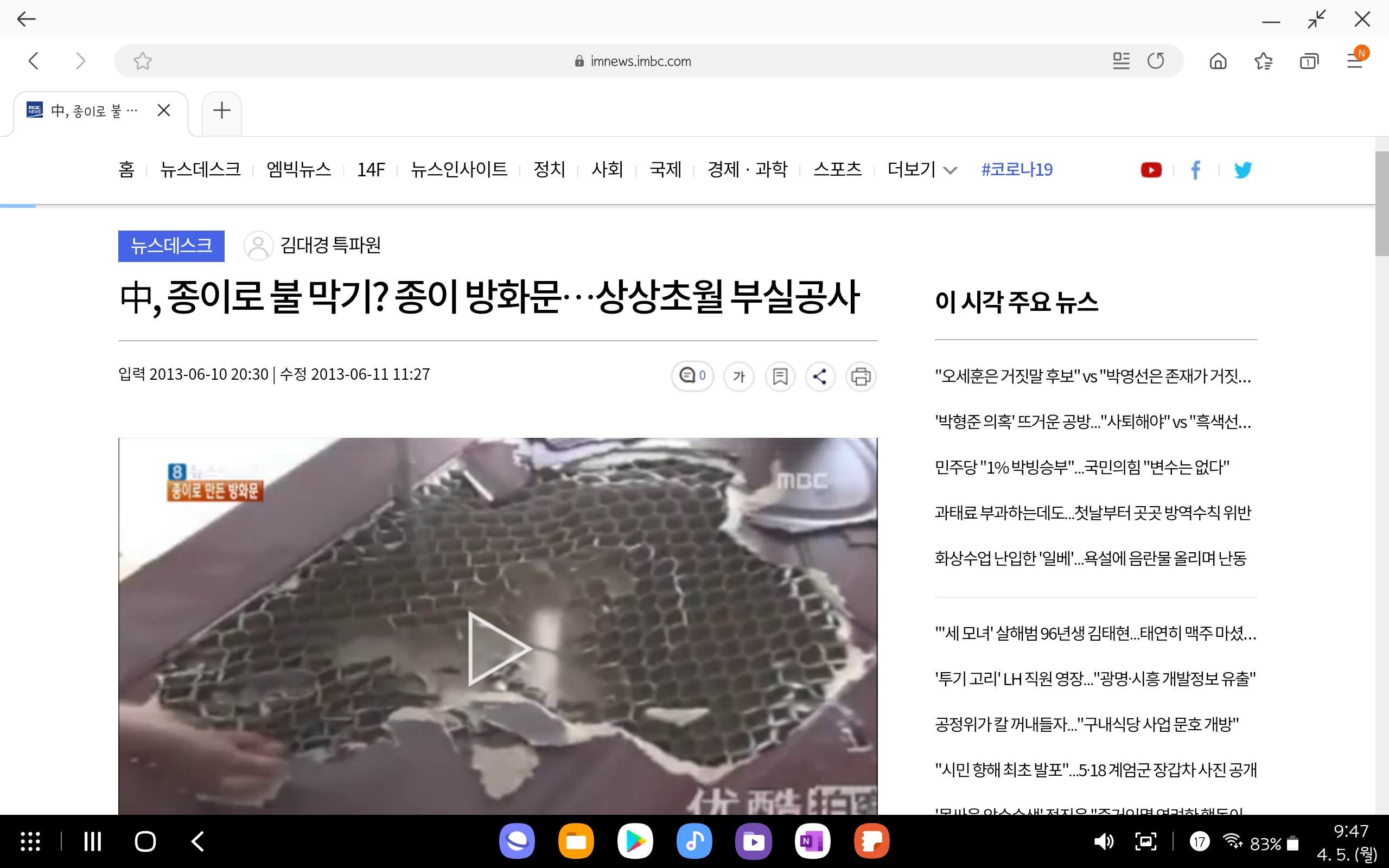Open reader mode icon in address bar
Image resolution: width=1389 pixels, height=868 pixels.
coord(1120,61)
